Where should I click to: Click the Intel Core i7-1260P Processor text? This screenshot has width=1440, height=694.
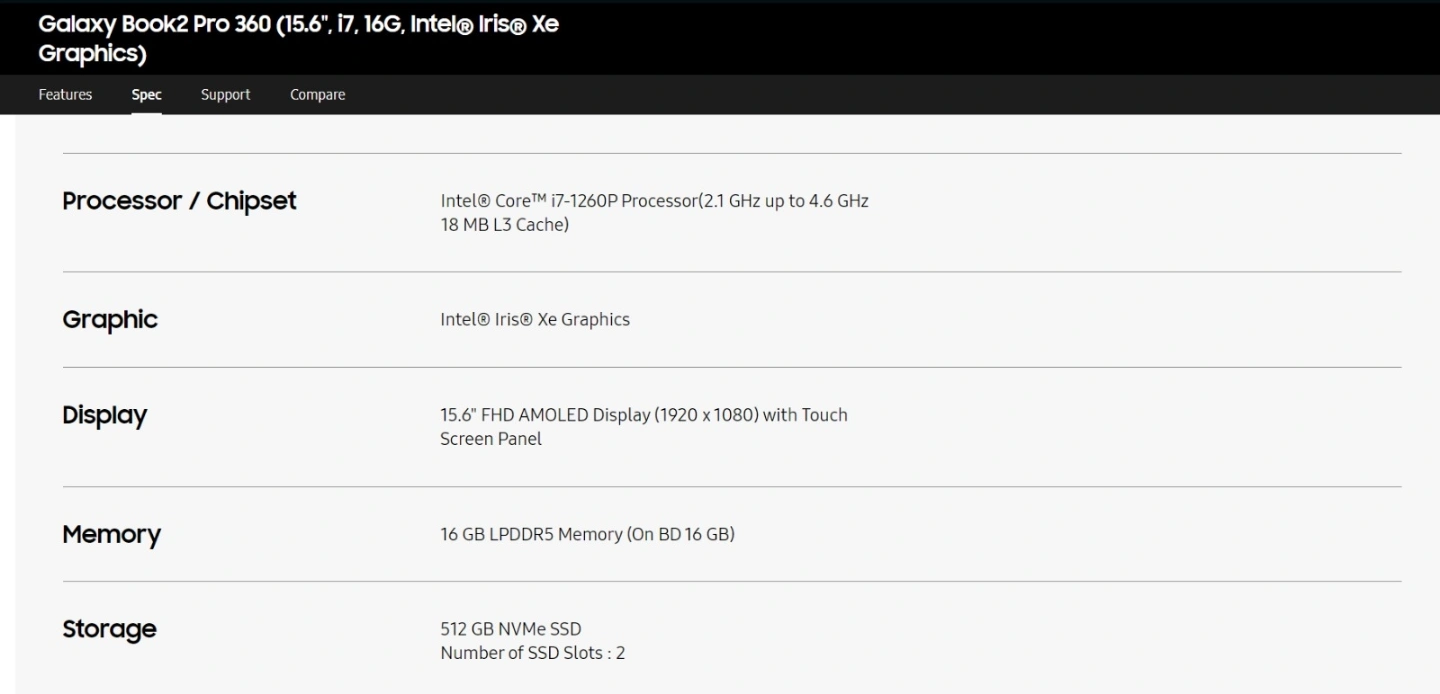coord(567,201)
